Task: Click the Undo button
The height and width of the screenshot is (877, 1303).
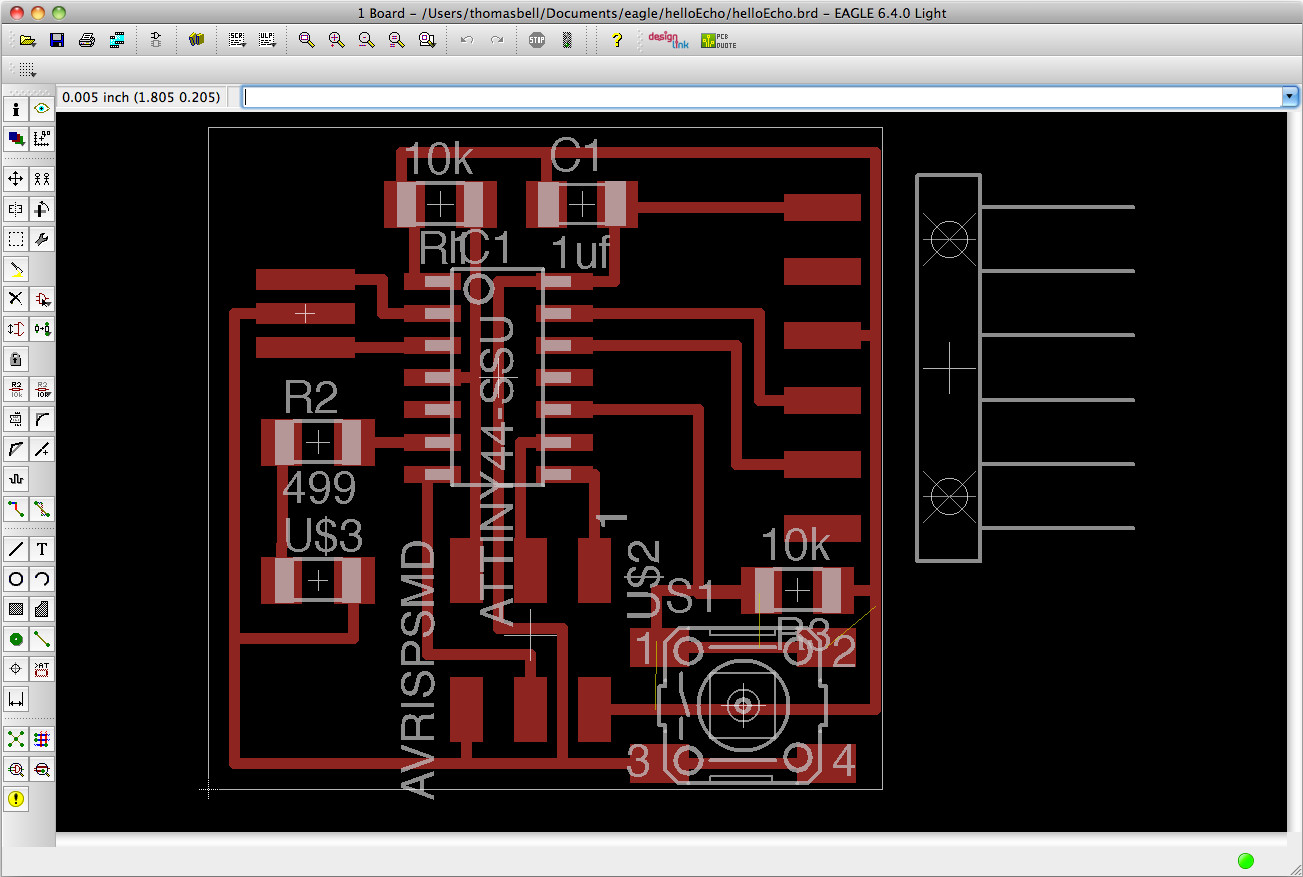Action: tap(466, 40)
